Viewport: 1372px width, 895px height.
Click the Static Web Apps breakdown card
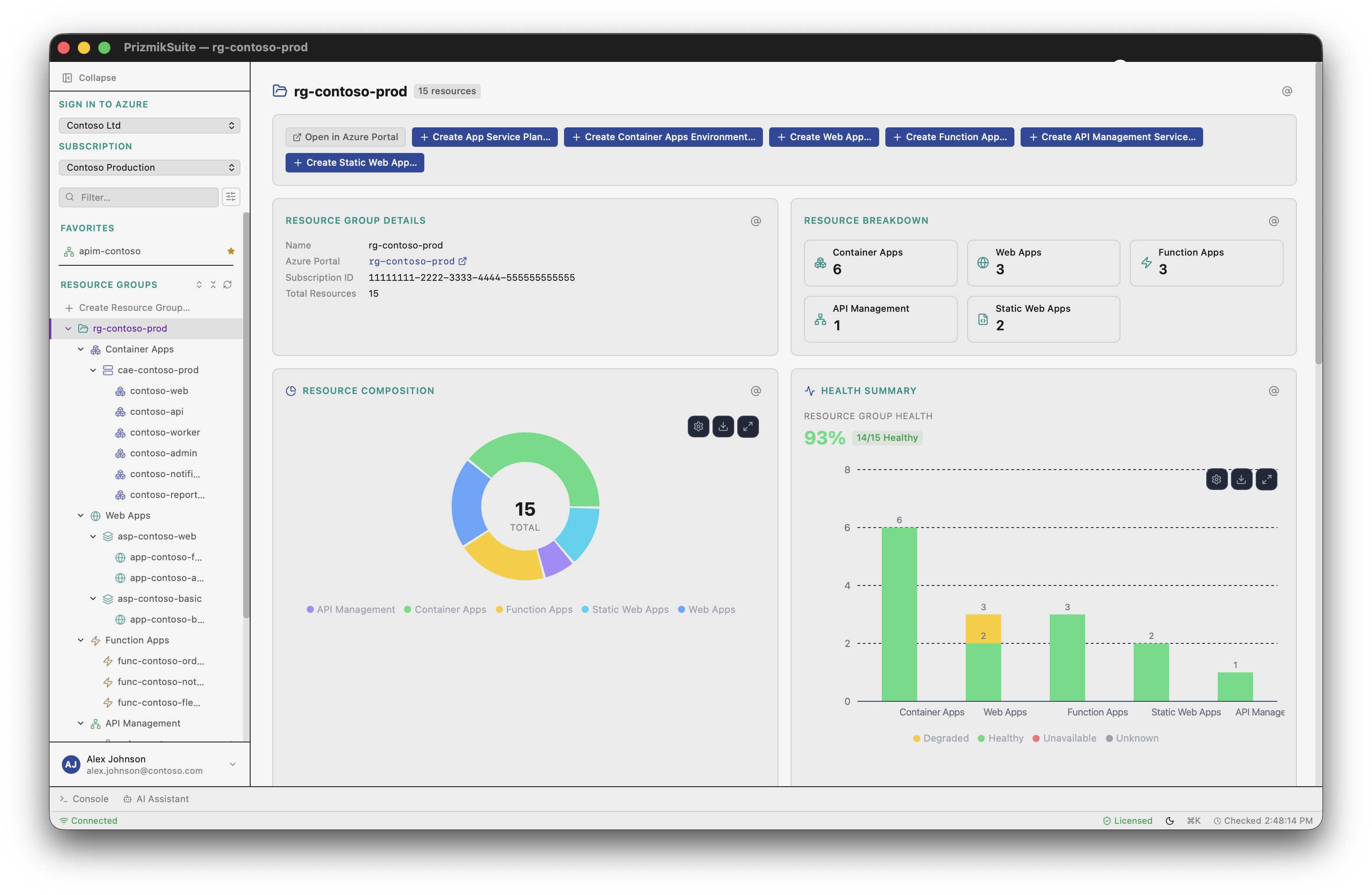coord(1044,319)
